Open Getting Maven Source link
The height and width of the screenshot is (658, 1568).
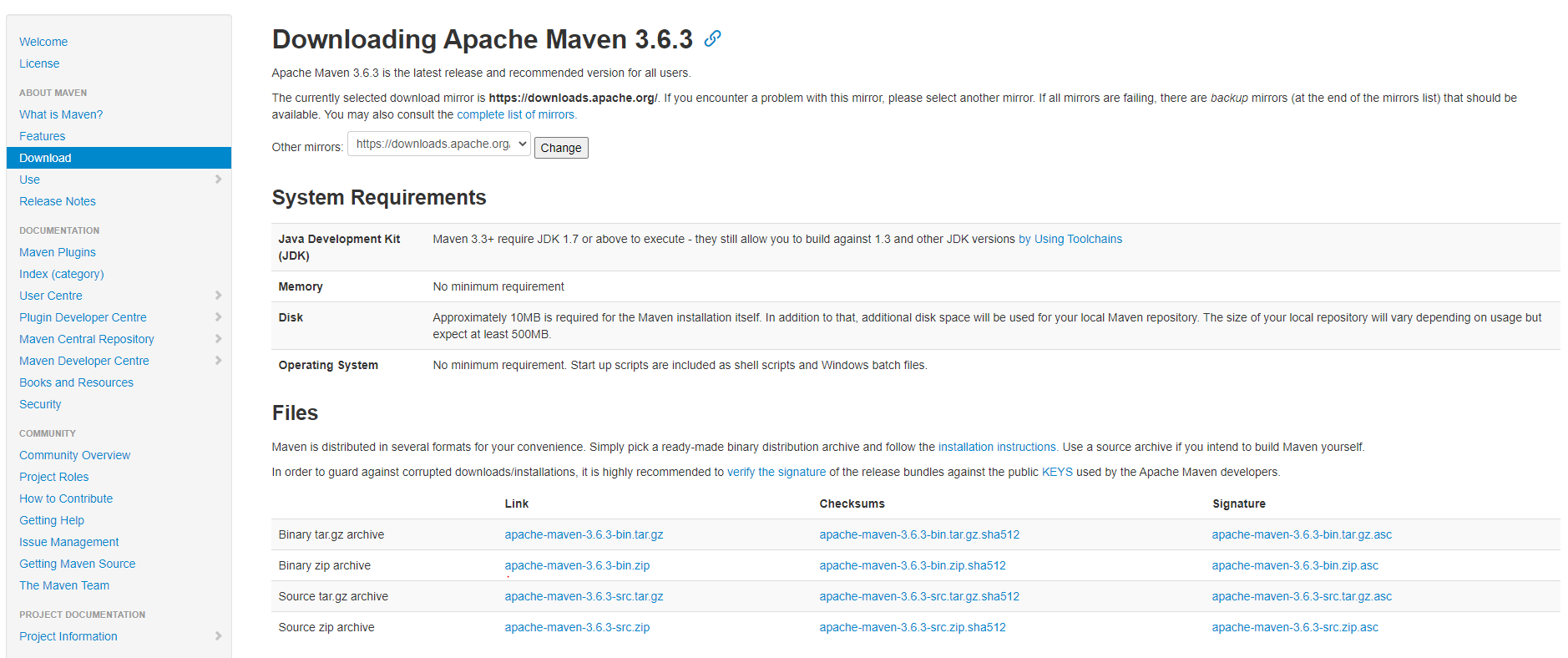point(78,564)
